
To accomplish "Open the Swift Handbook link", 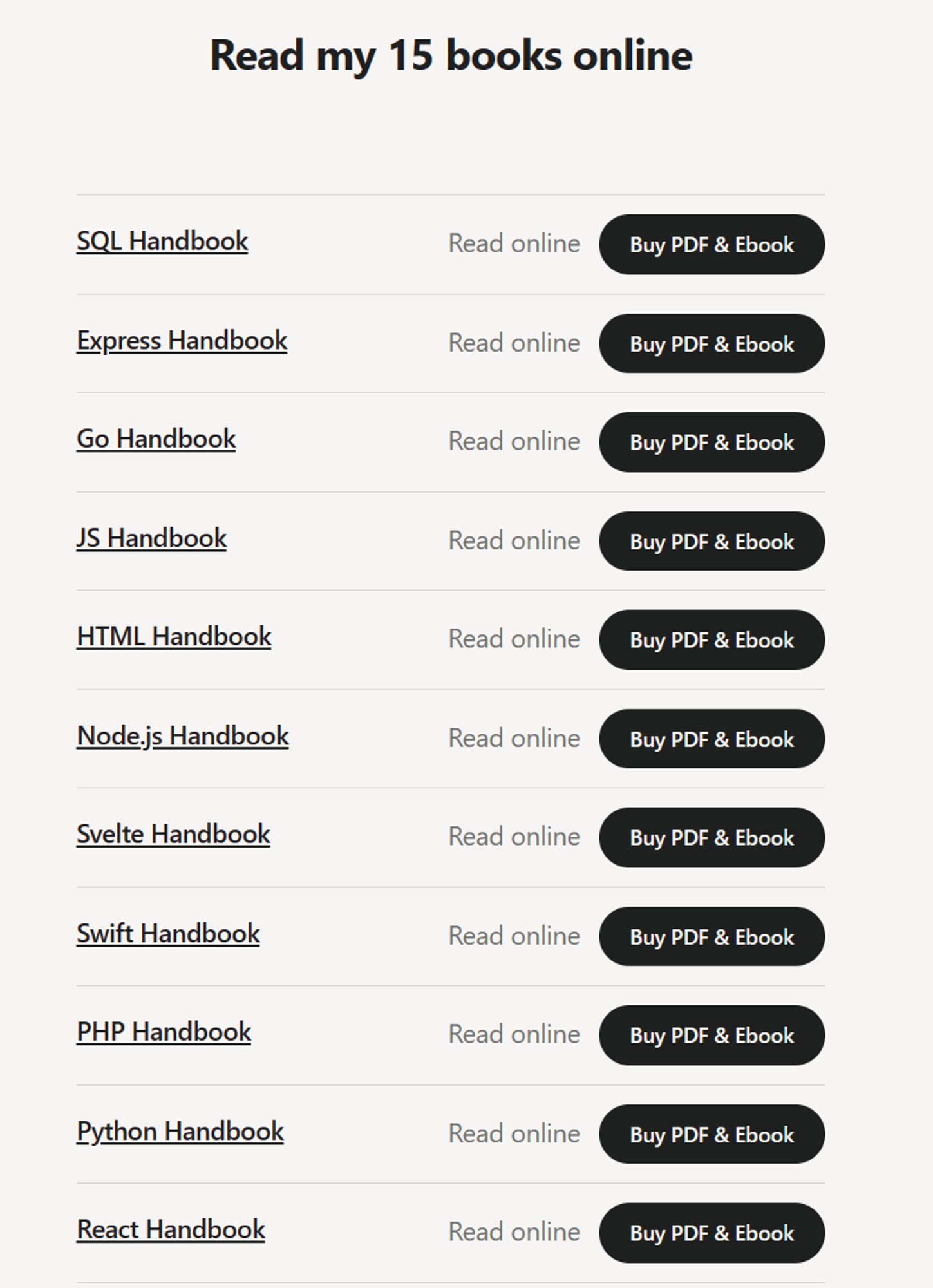I will pos(168,934).
